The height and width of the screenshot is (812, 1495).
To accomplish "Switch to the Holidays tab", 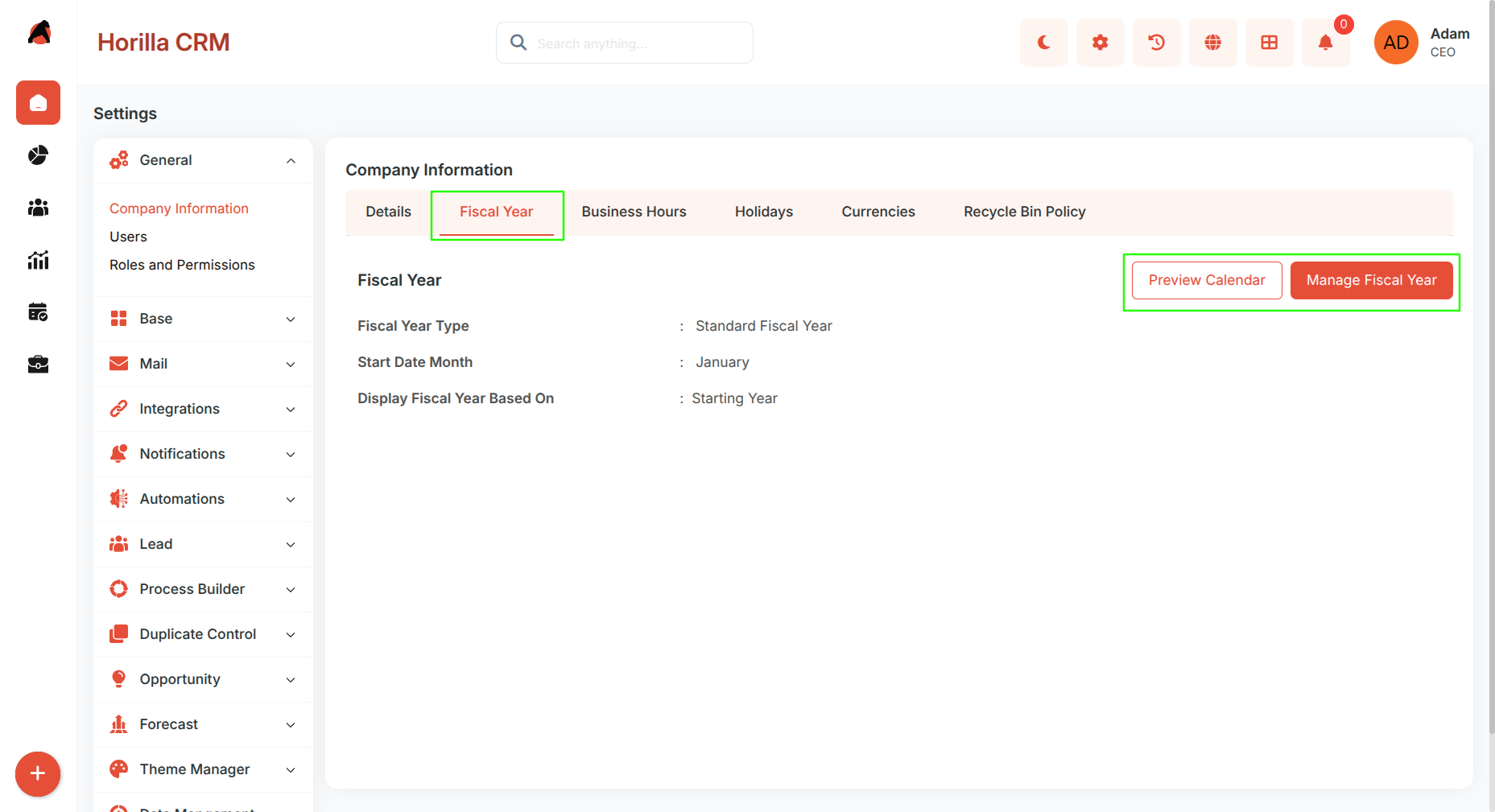I will tap(764, 212).
